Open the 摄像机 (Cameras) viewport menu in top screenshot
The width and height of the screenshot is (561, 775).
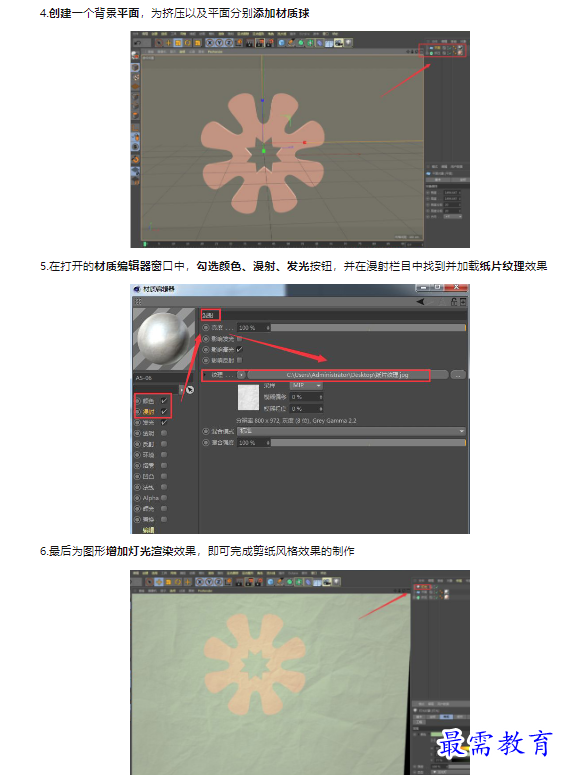(162, 51)
